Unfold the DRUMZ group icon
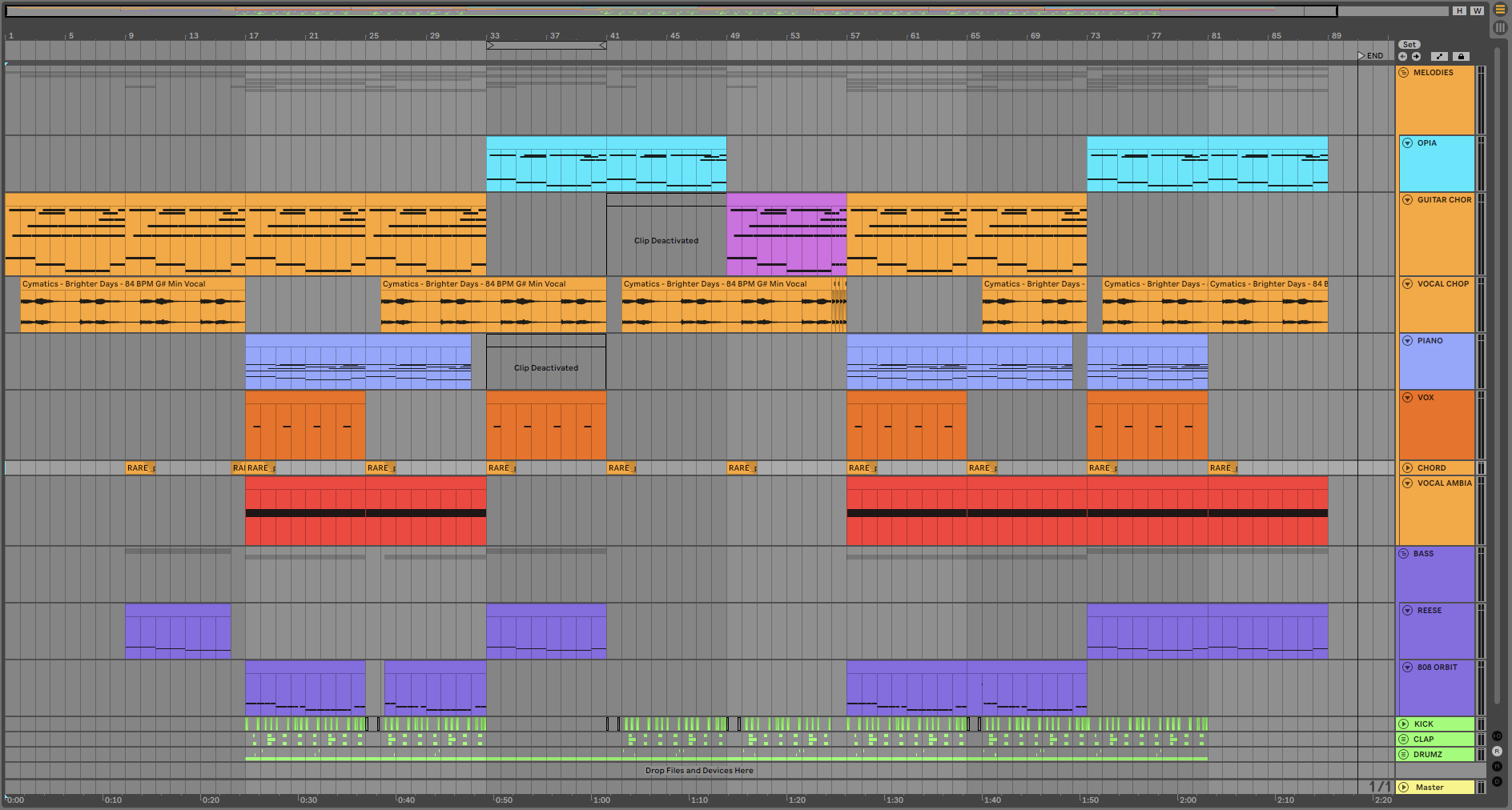This screenshot has width=1512, height=810. [x=1403, y=755]
